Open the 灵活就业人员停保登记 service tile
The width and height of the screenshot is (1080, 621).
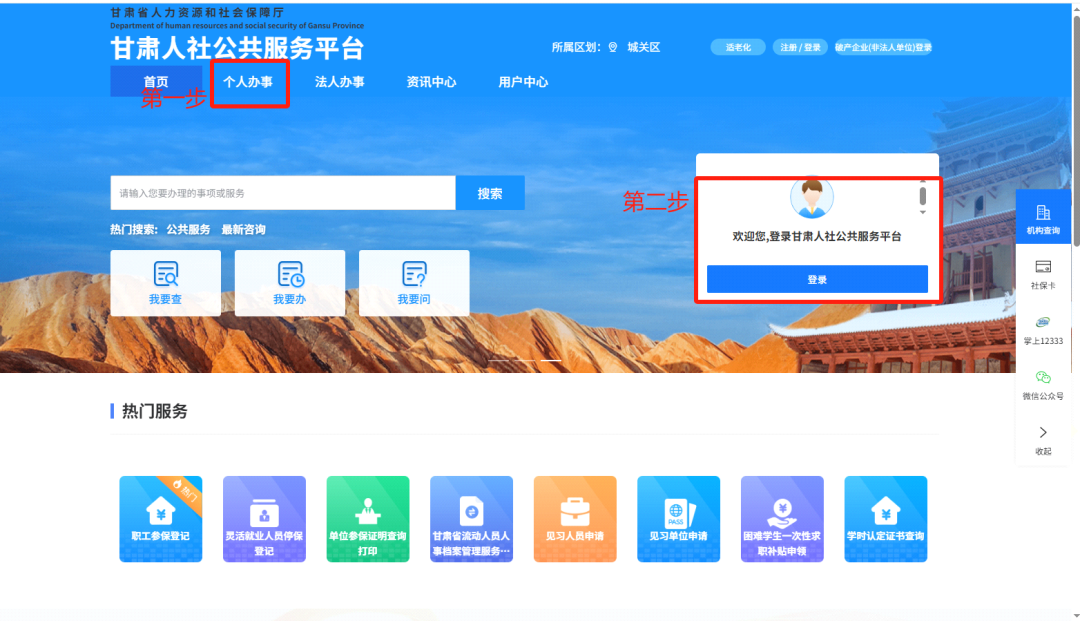click(x=264, y=518)
